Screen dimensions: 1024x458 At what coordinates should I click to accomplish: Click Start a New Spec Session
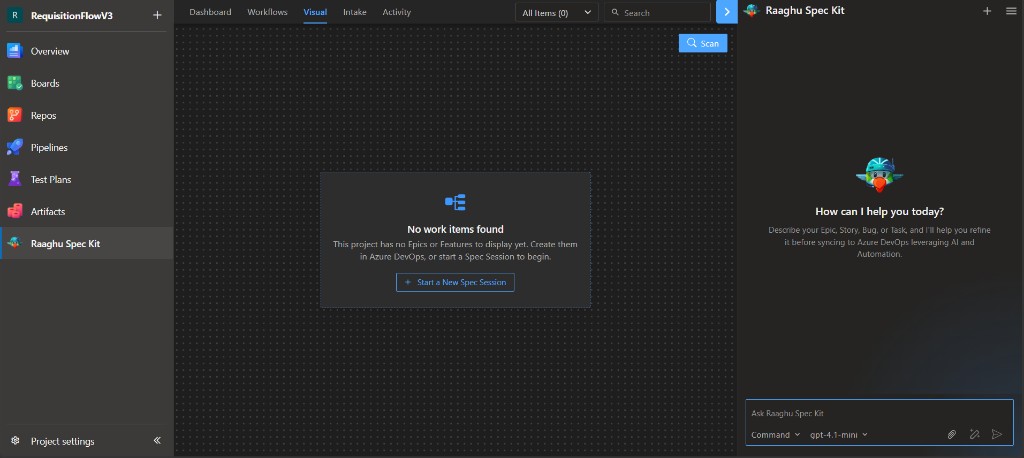[x=455, y=282]
